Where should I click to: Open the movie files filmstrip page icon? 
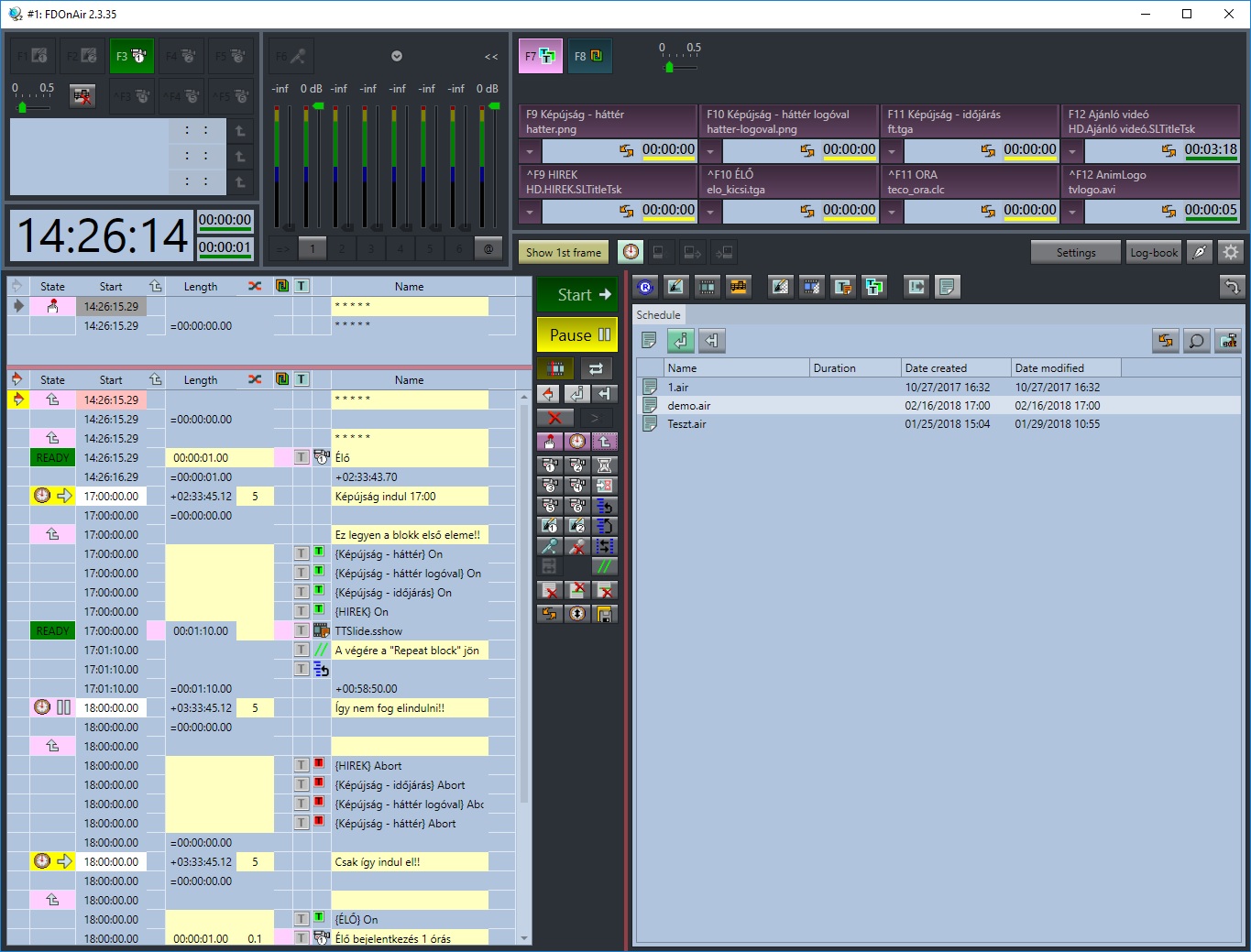(707, 287)
